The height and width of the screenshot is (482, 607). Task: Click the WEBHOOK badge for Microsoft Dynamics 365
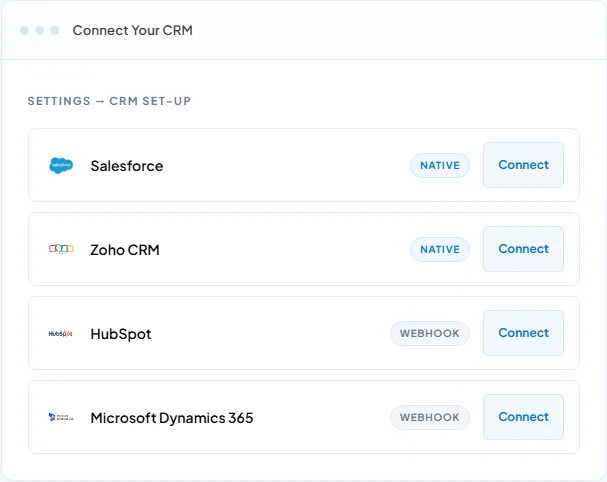430,417
